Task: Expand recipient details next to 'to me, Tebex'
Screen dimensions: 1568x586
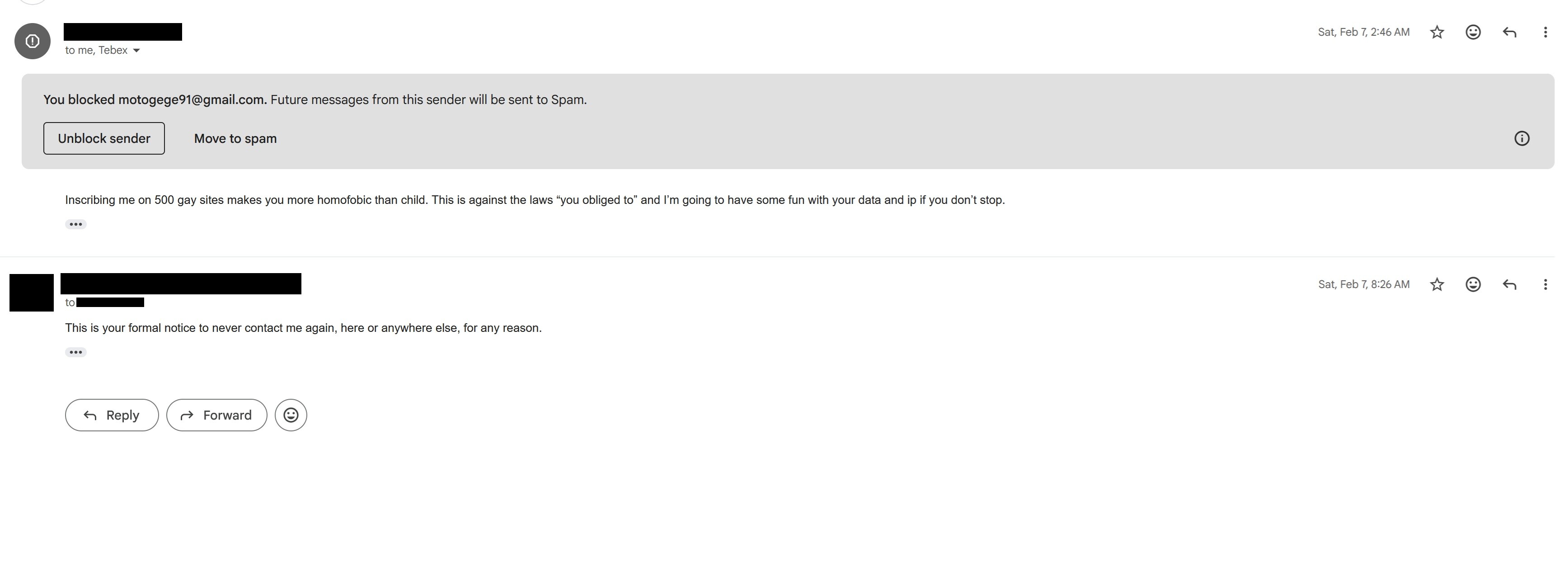Action: coord(136,51)
